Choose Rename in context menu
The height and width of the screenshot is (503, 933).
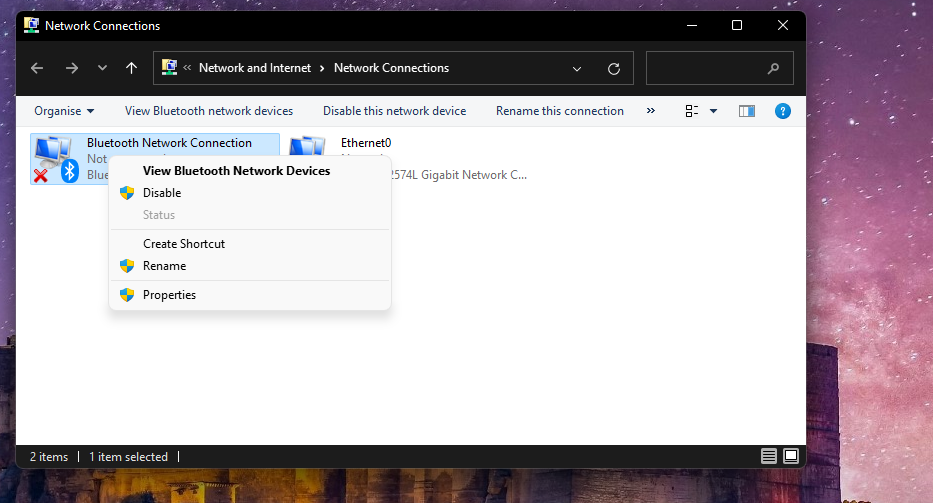(250, 266)
